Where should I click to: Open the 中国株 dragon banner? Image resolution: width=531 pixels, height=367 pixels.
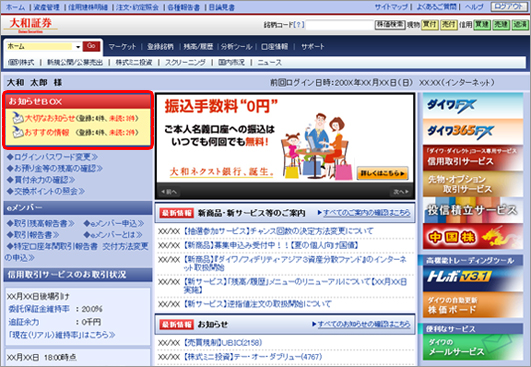click(x=473, y=237)
